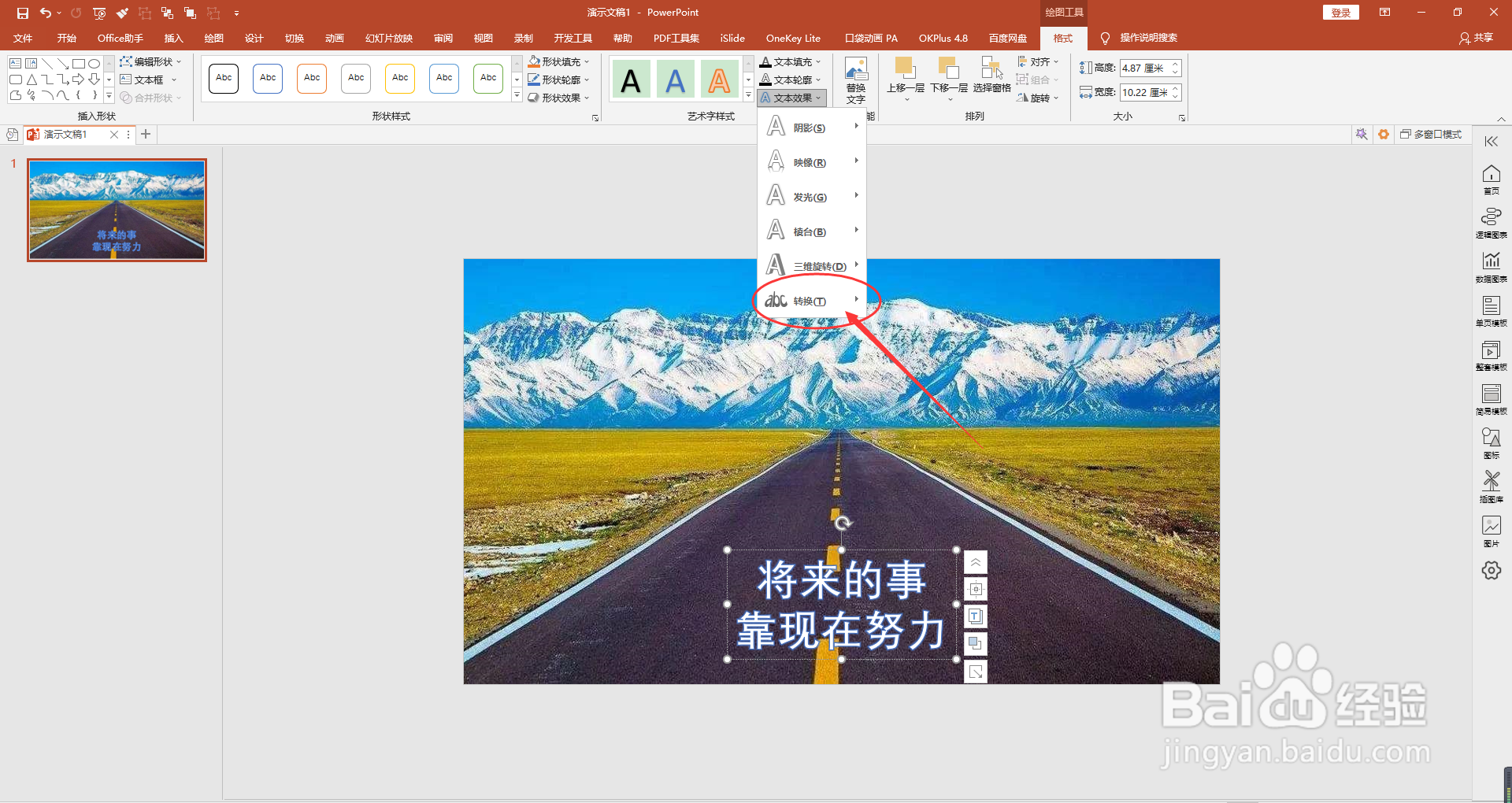Image resolution: width=1512 pixels, height=803 pixels.
Task: Open Shadow (阴影) submenu
Action: tap(812, 127)
